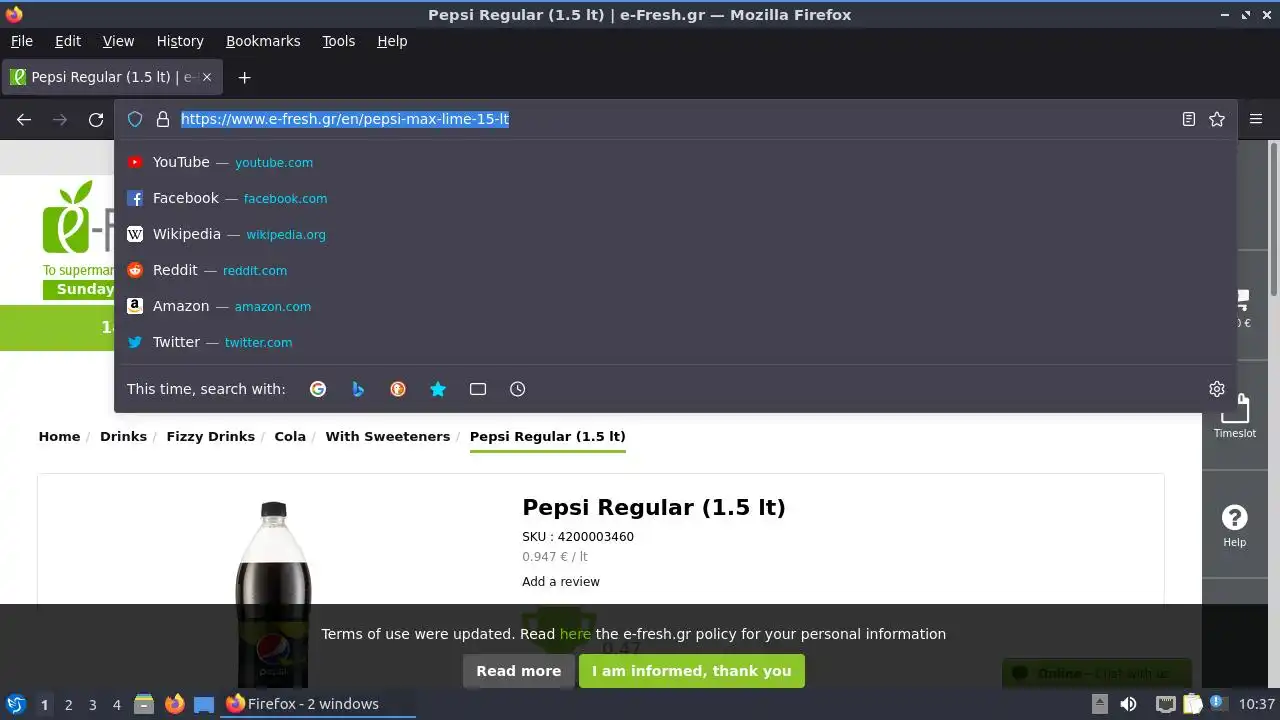
Task: Switch to workspace 4
Action: coord(116,704)
